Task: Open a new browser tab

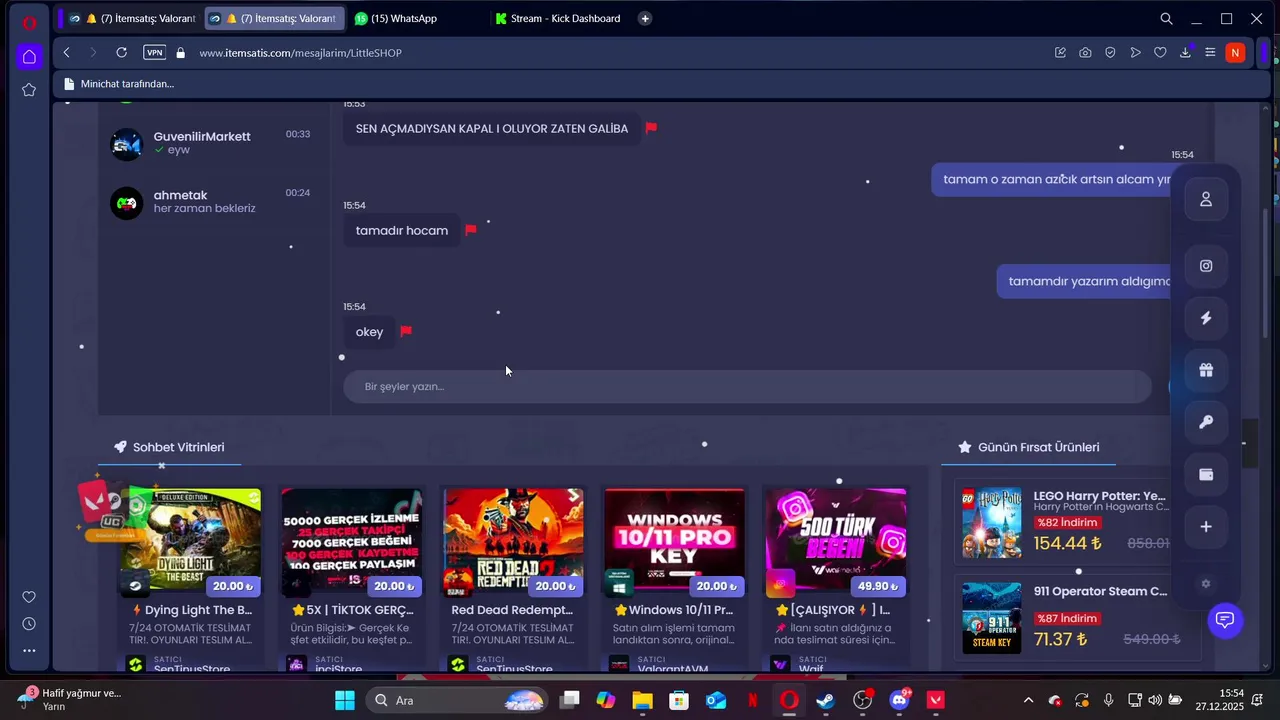Action: click(x=645, y=18)
